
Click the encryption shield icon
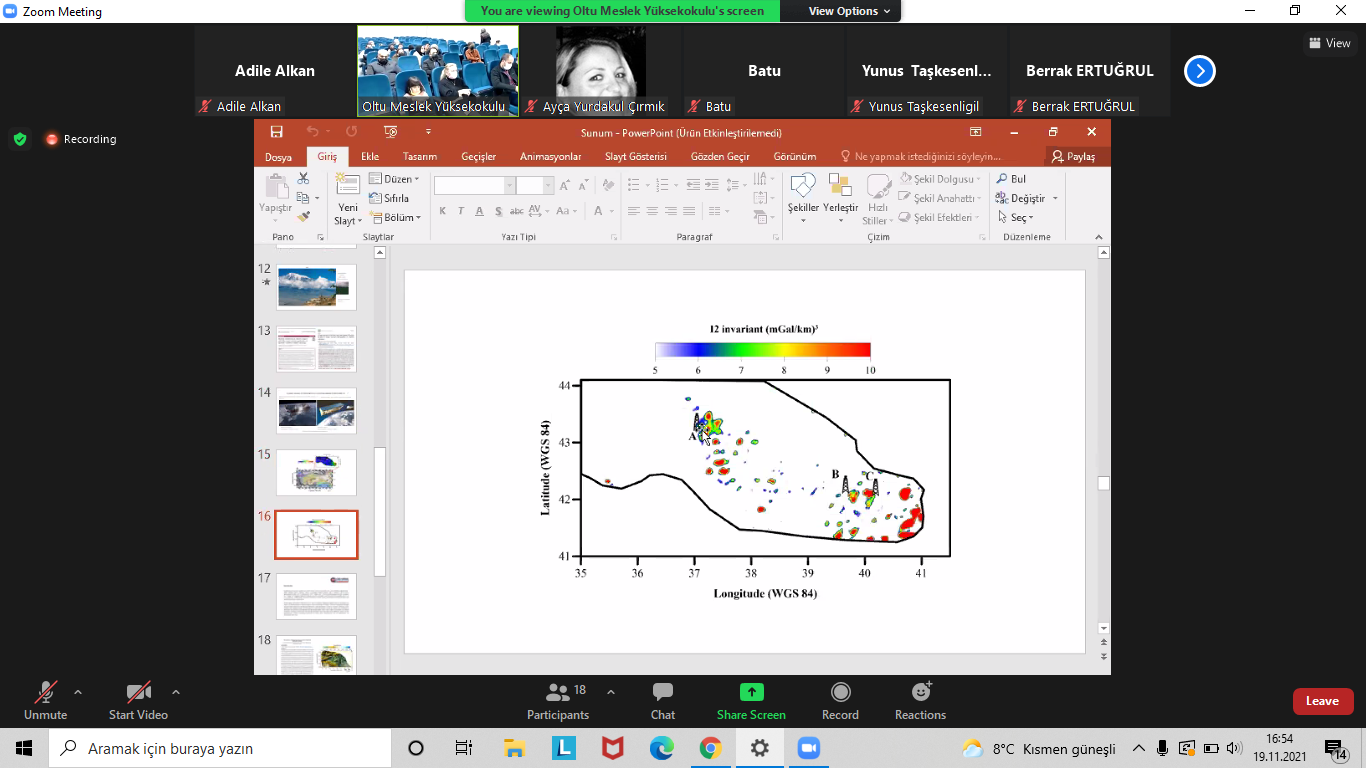pos(20,139)
